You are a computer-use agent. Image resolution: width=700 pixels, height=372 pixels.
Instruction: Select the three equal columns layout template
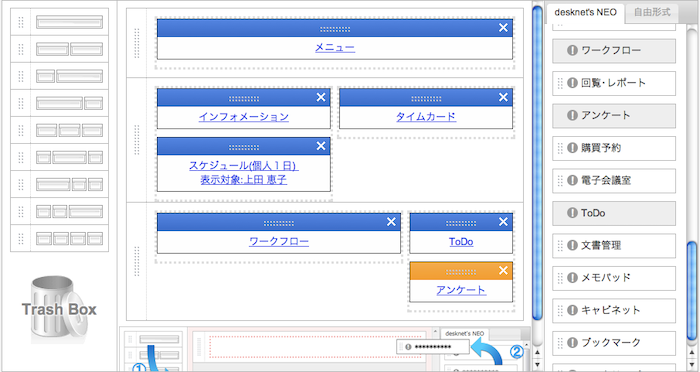(69, 130)
